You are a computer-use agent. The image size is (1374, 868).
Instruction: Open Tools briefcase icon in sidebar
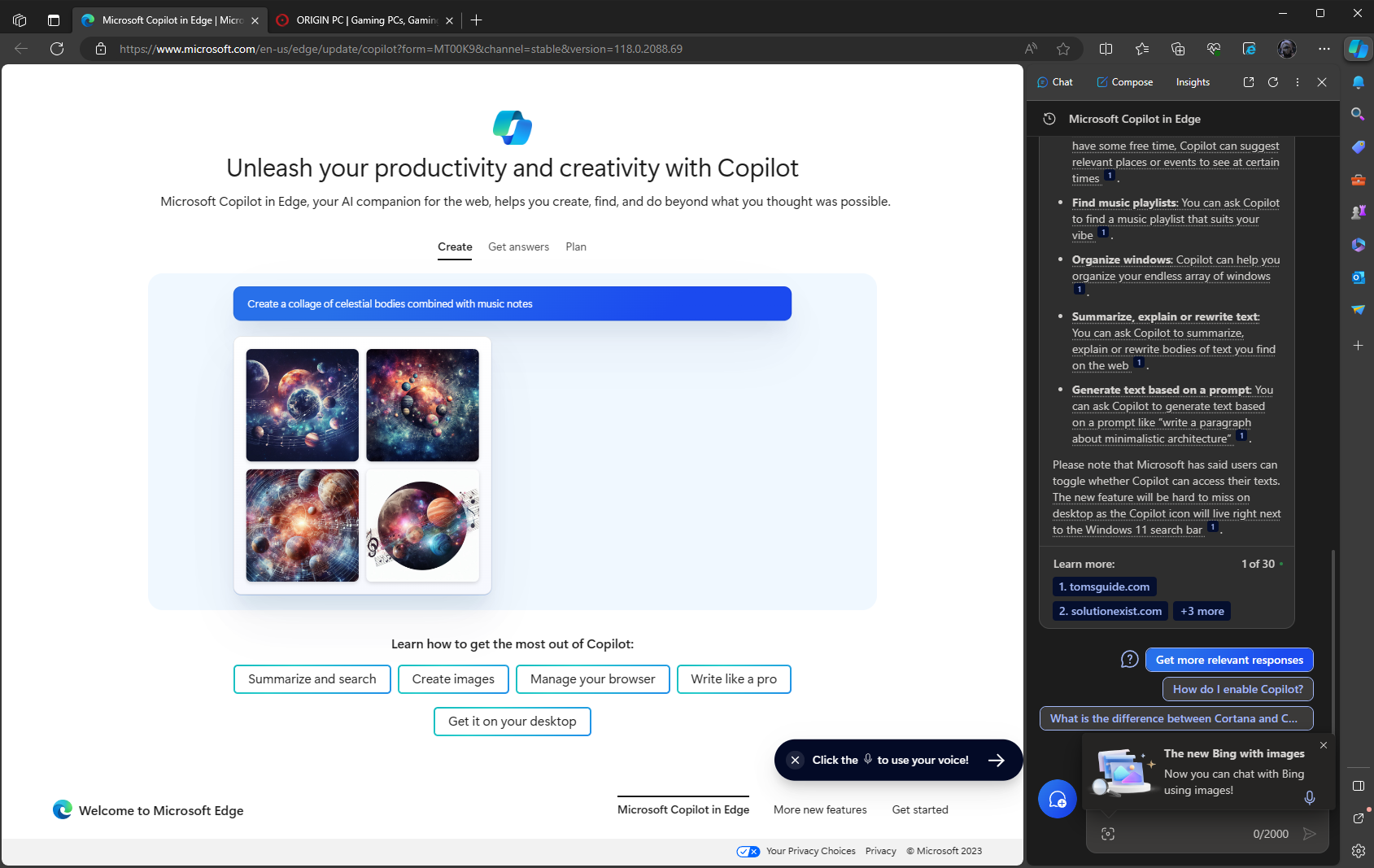click(x=1358, y=180)
